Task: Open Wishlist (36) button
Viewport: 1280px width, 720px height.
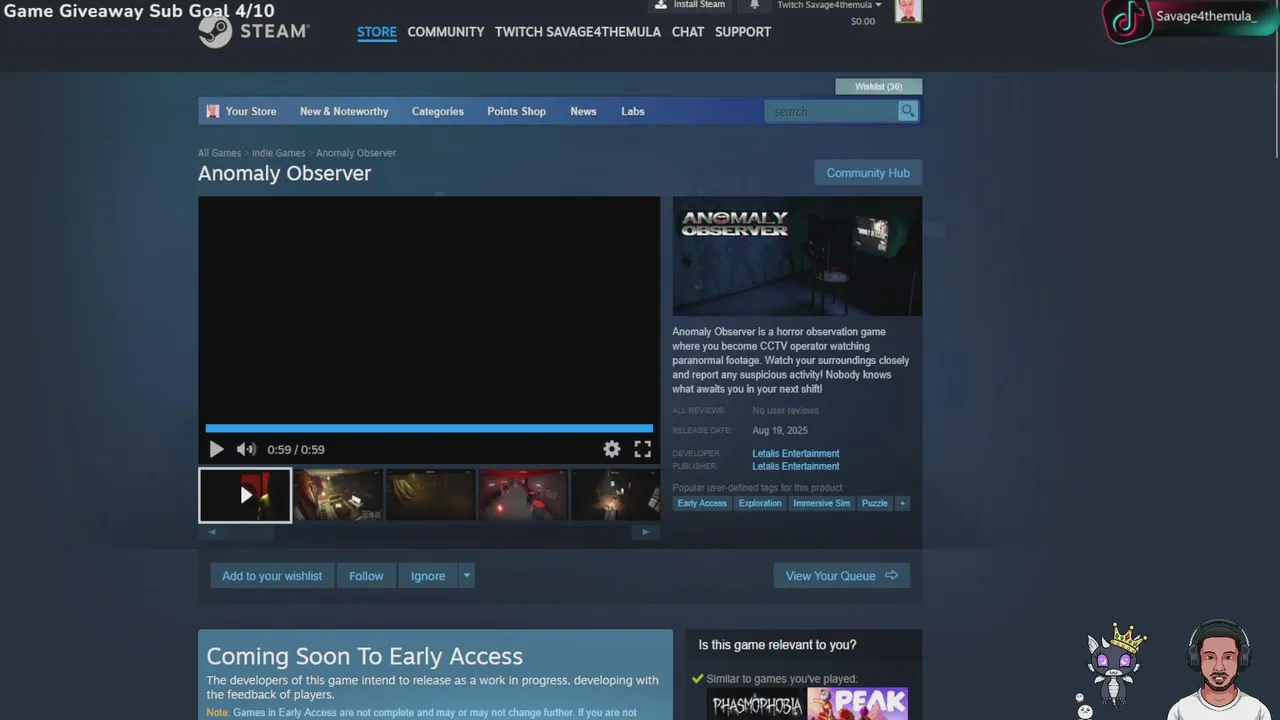Action: (x=878, y=86)
